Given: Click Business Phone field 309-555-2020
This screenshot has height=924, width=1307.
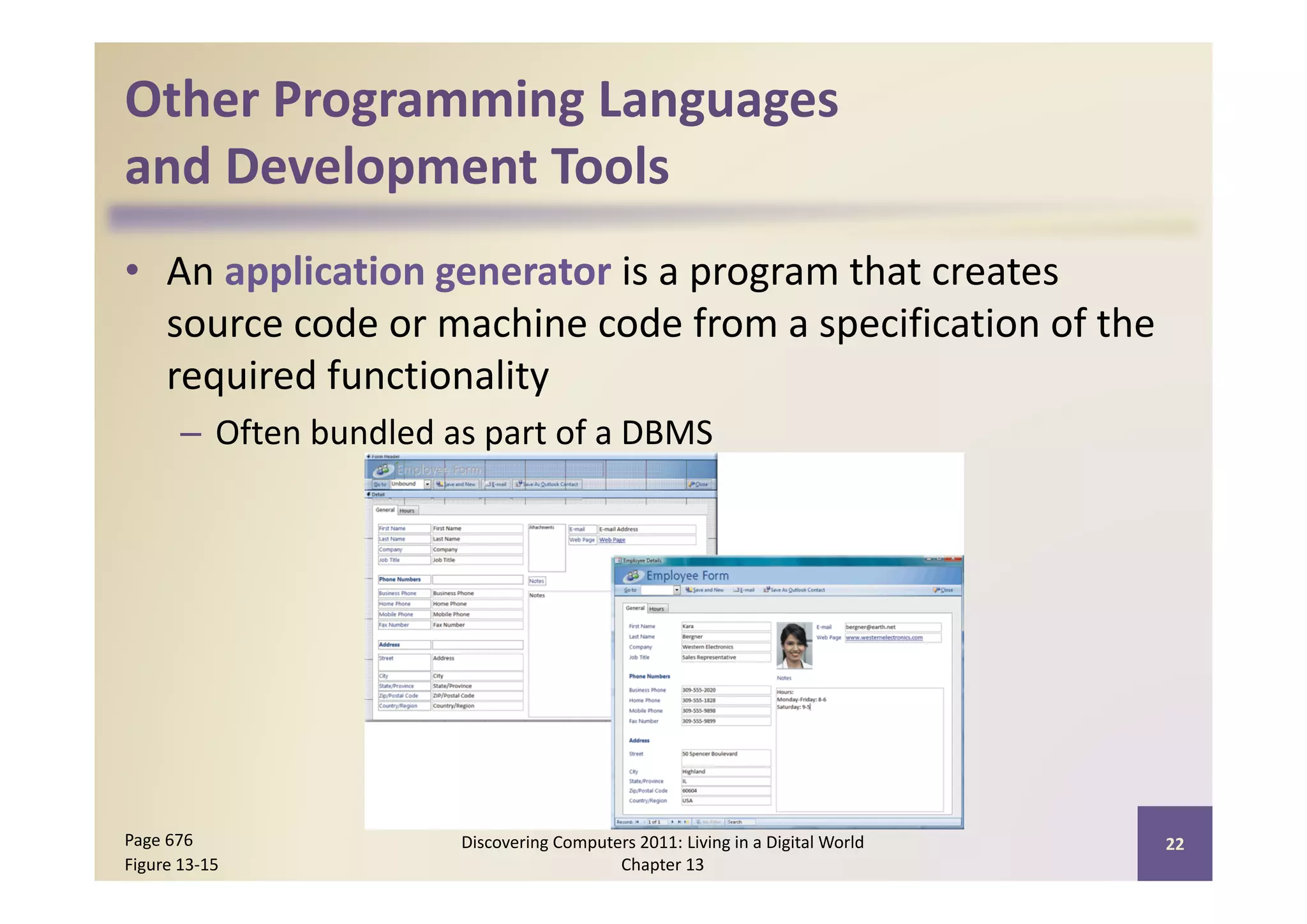Looking at the screenshot, I should click(726, 690).
